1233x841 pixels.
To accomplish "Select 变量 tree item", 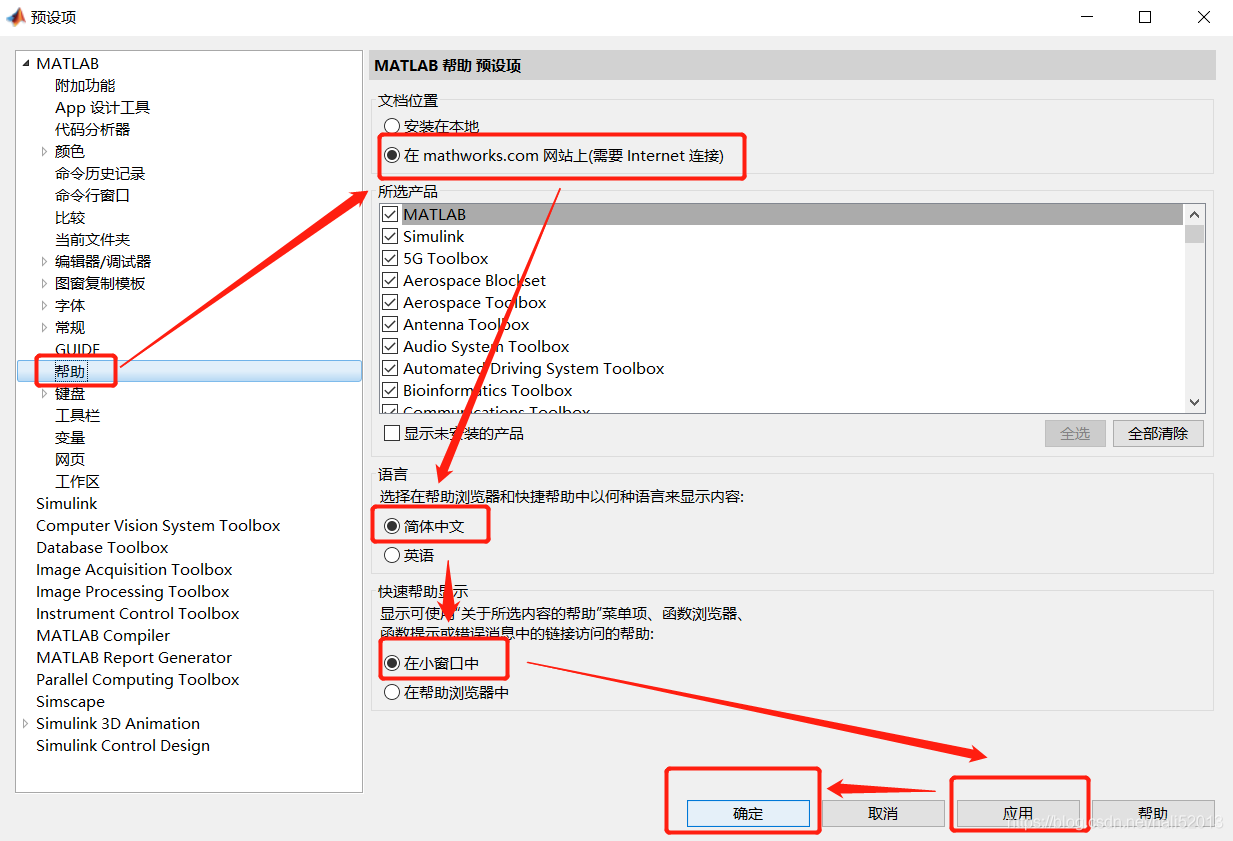I will pos(70,438).
